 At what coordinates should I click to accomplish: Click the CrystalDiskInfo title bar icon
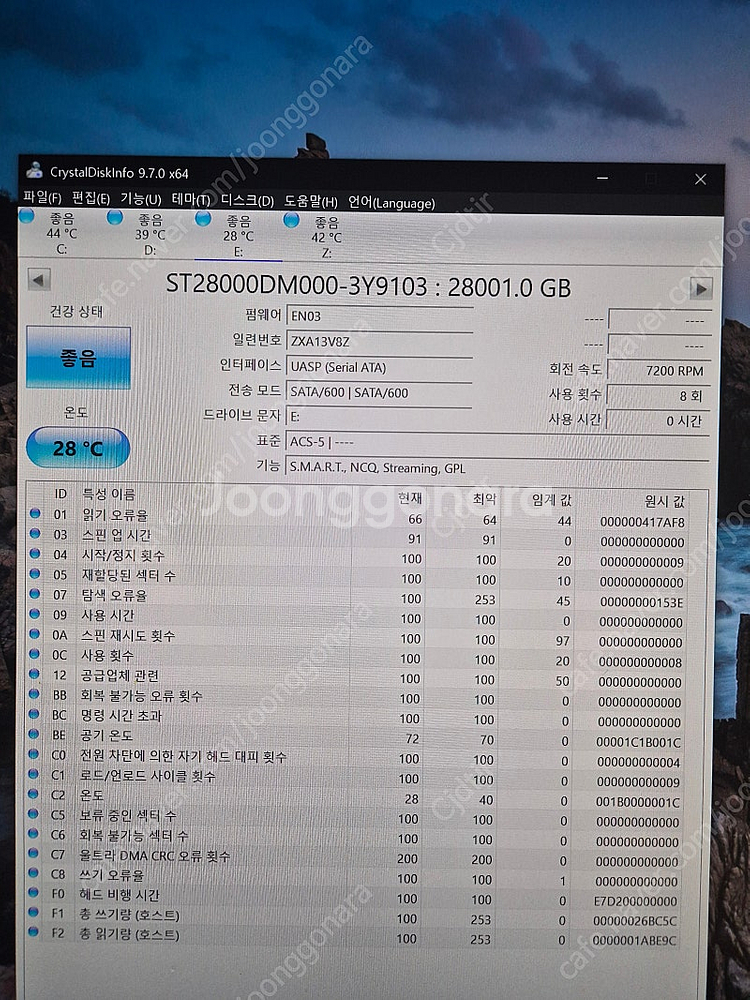click(x=34, y=171)
